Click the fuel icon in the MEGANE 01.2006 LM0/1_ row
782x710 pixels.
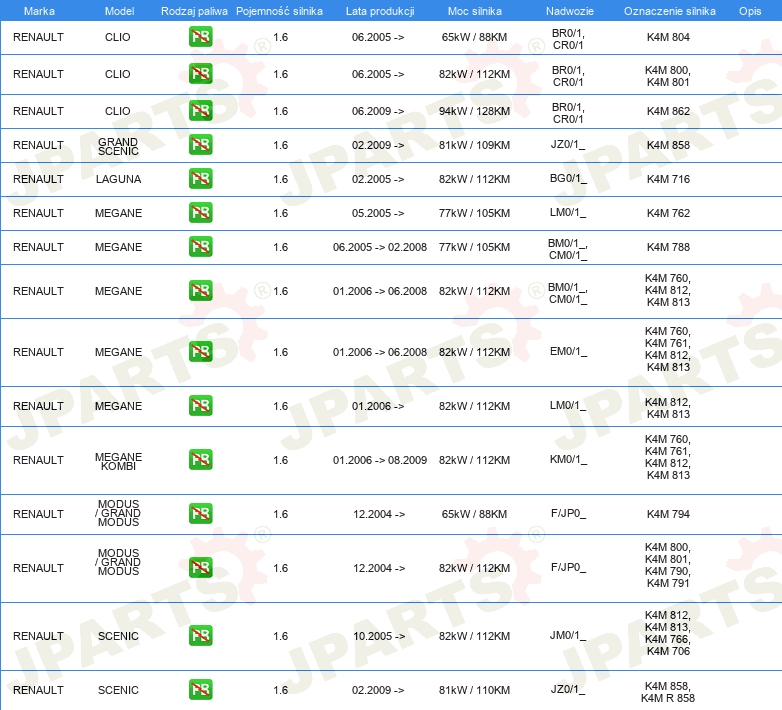[200, 405]
